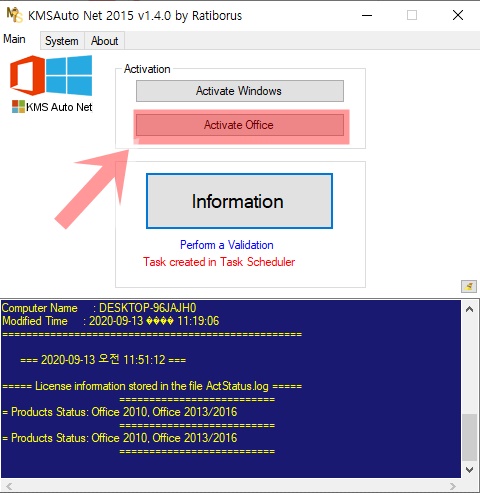Click the KMS Auto Net label text
The image size is (480, 493).
59,107
